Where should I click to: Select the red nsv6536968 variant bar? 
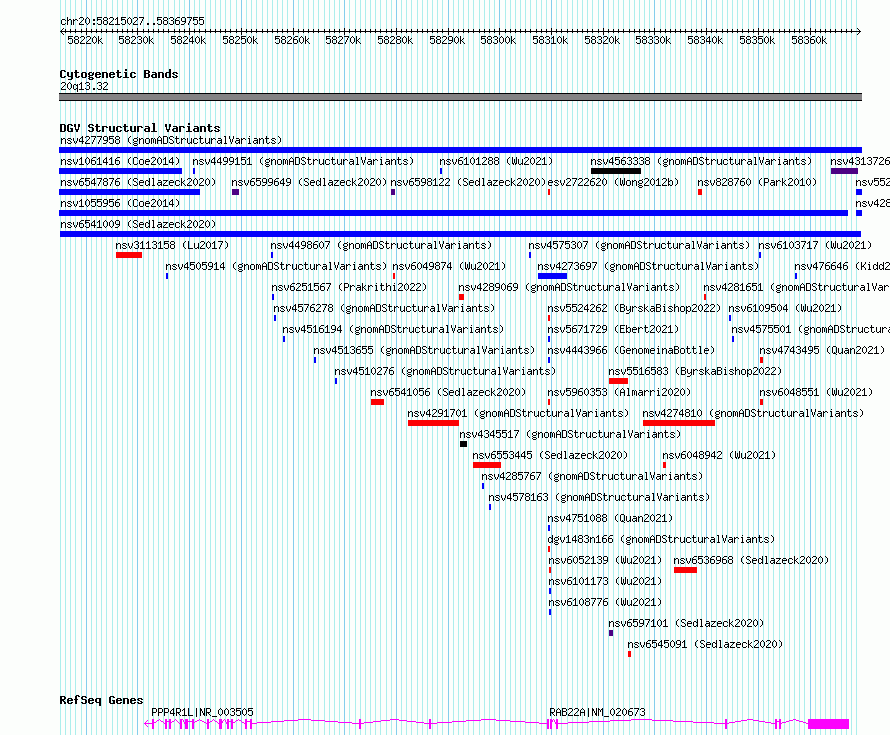pyautogui.click(x=685, y=570)
